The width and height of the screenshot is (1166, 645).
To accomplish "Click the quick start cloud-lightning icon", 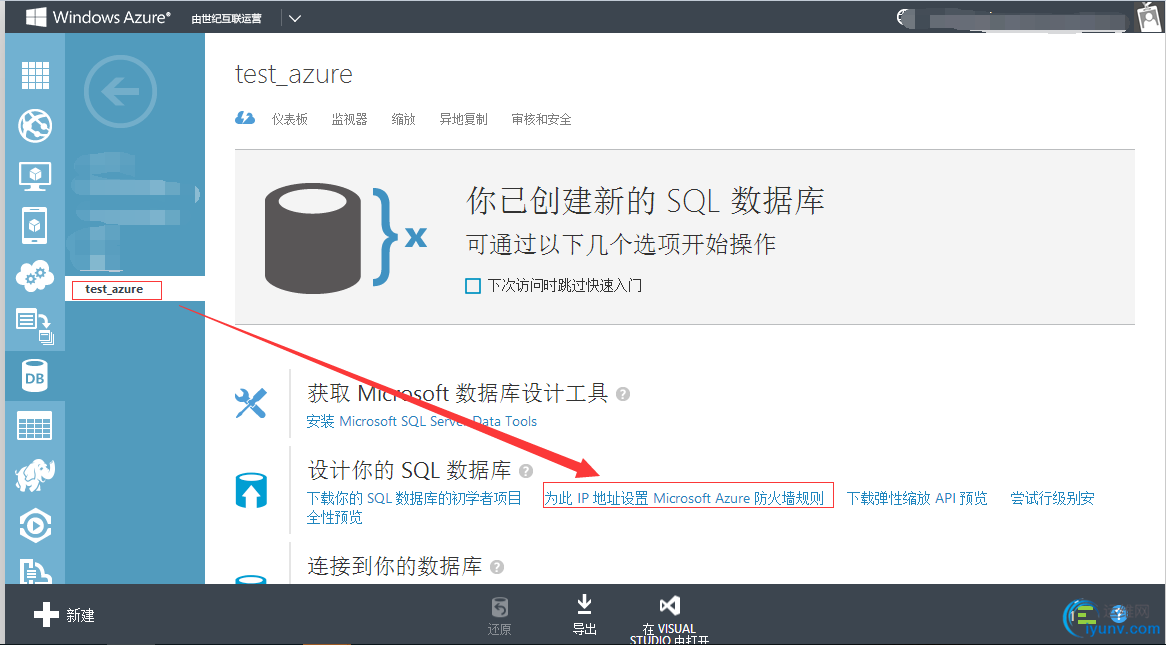I will [245, 118].
